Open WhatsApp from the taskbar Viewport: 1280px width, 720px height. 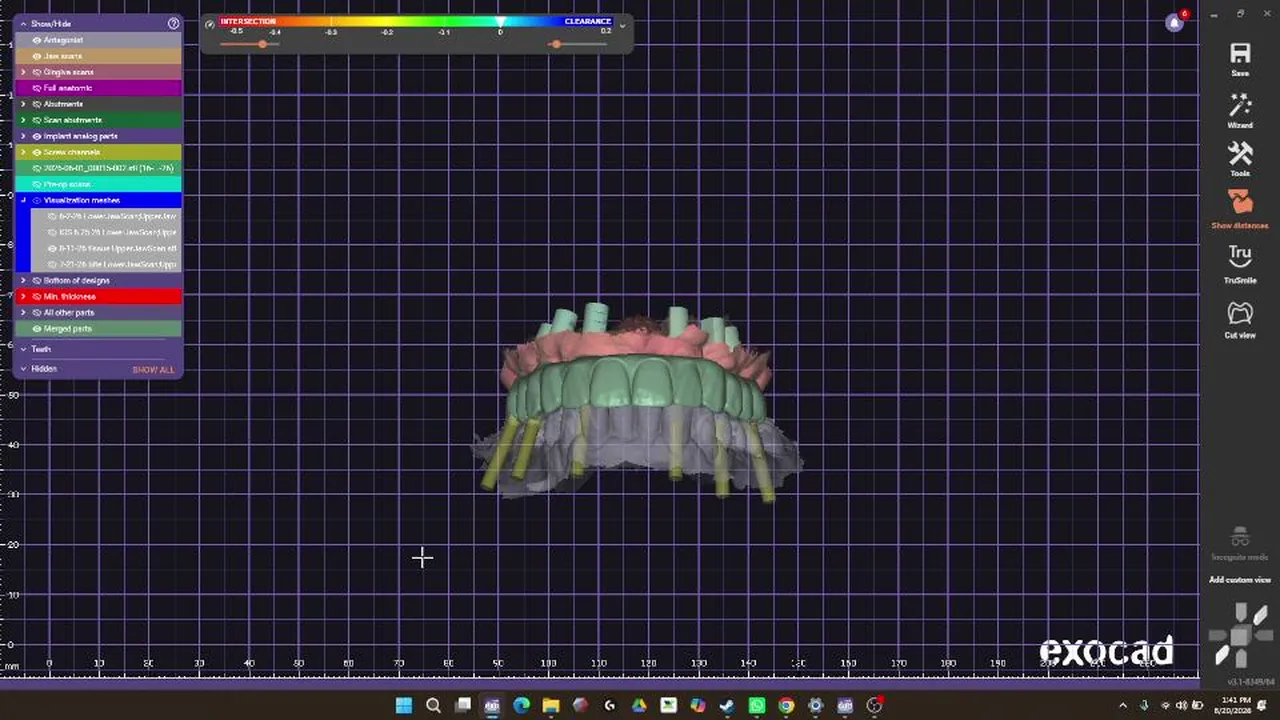757,706
